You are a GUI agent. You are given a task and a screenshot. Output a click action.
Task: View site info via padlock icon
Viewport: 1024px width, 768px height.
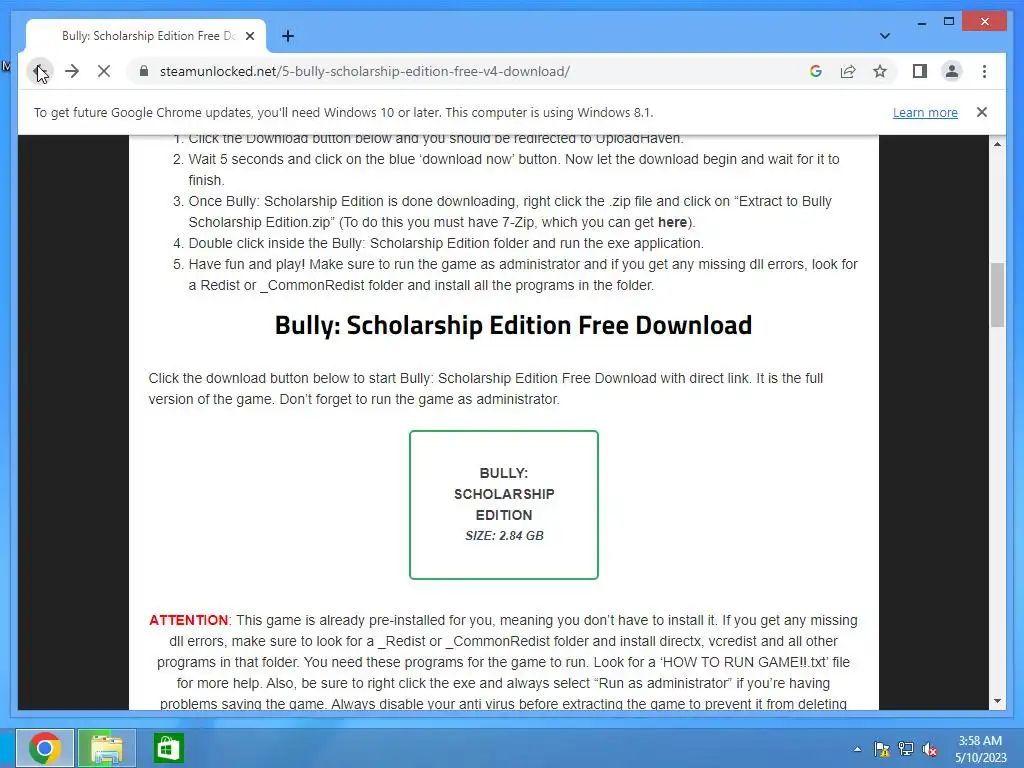click(x=144, y=71)
